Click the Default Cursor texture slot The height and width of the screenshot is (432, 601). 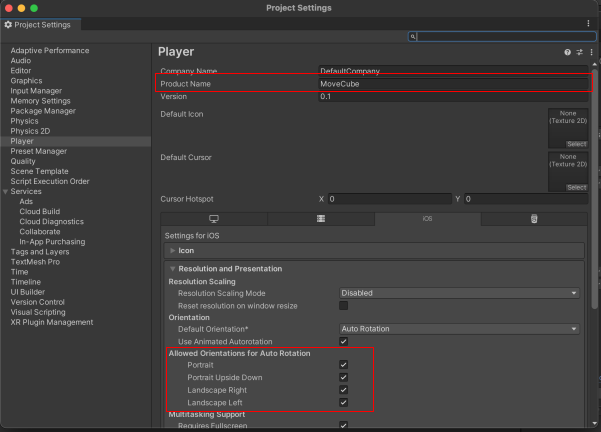(x=568, y=171)
